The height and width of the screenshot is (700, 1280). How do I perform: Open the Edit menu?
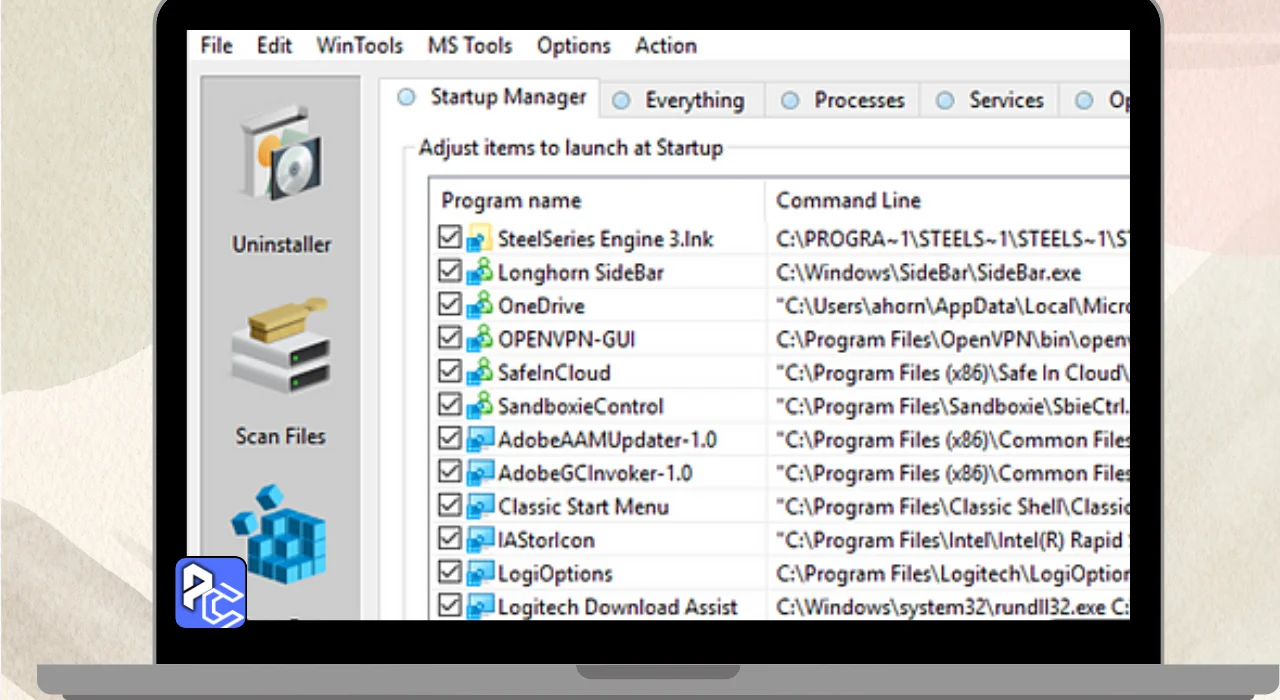pyautogui.click(x=274, y=46)
